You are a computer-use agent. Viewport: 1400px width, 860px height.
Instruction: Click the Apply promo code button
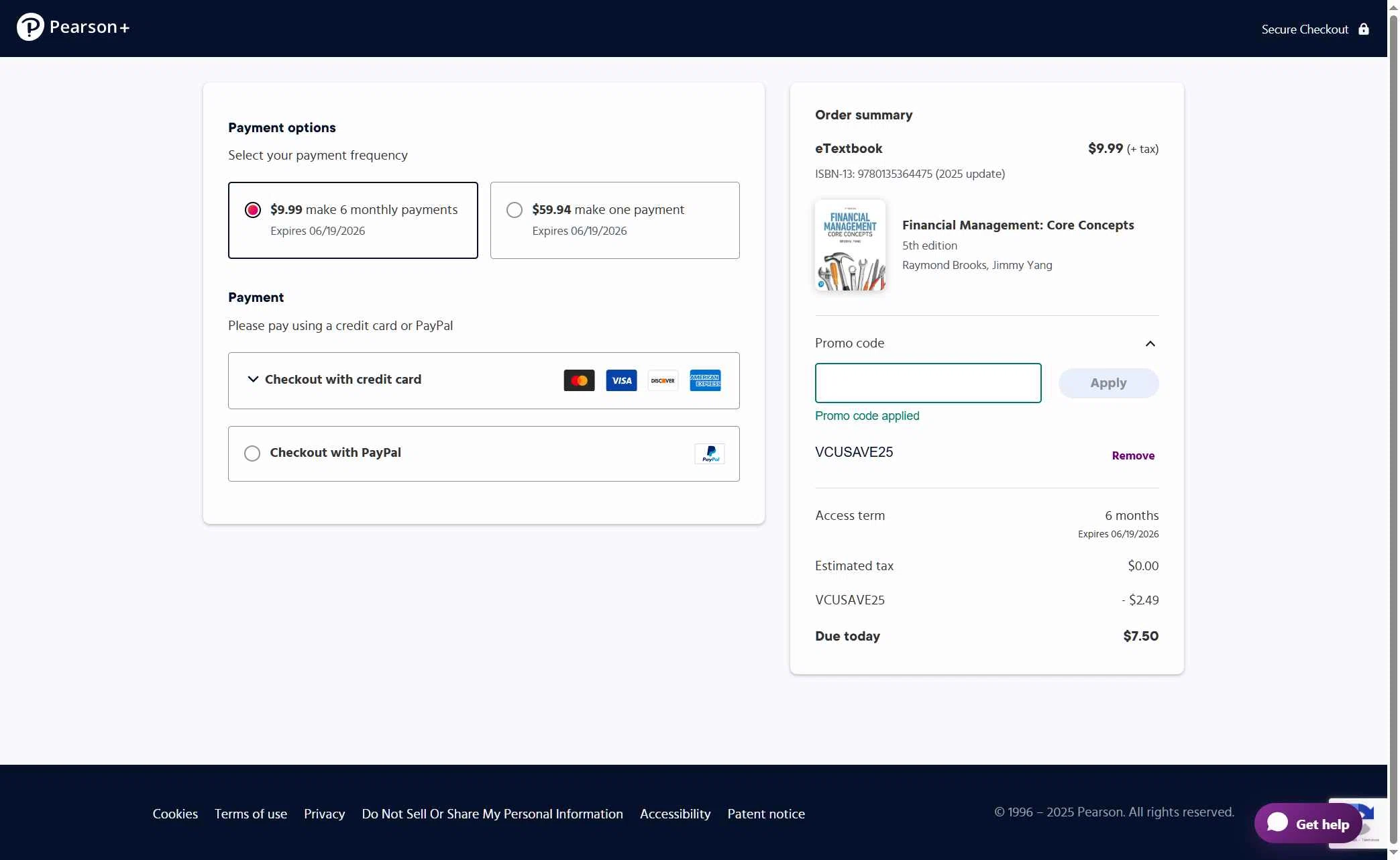(1108, 382)
